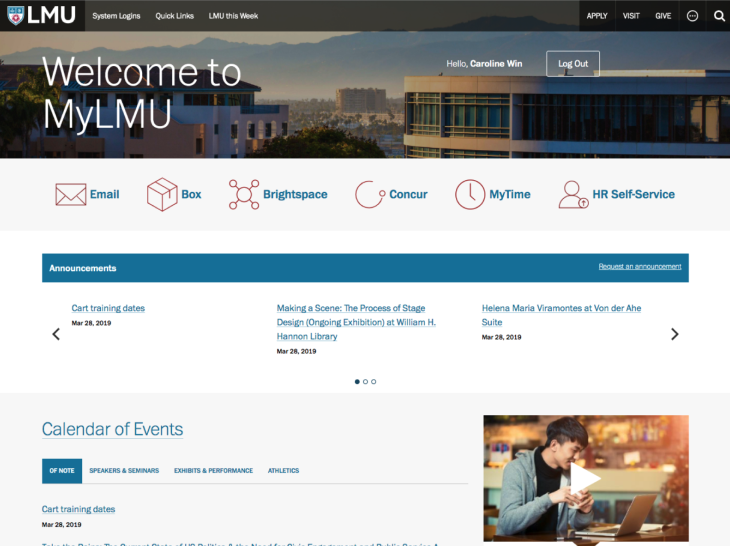Click the HR Self-Service person icon
Image resolution: width=730 pixels, height=546 pixels.
[574, 194]
